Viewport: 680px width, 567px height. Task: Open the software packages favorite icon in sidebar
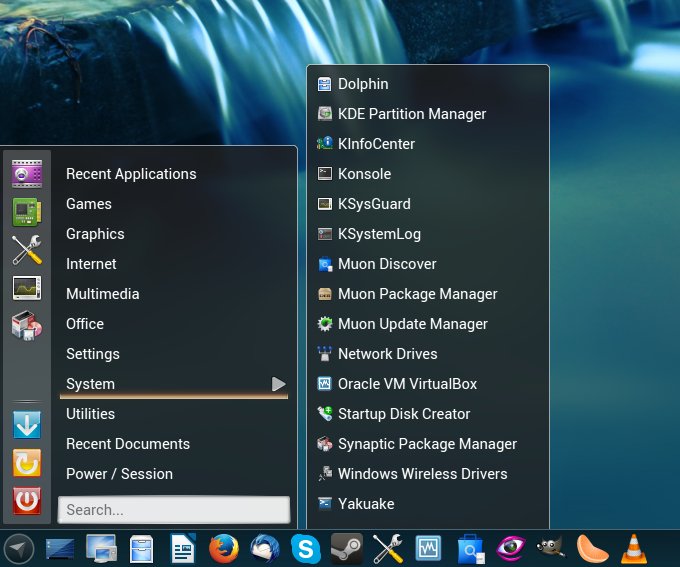[27, 325]
